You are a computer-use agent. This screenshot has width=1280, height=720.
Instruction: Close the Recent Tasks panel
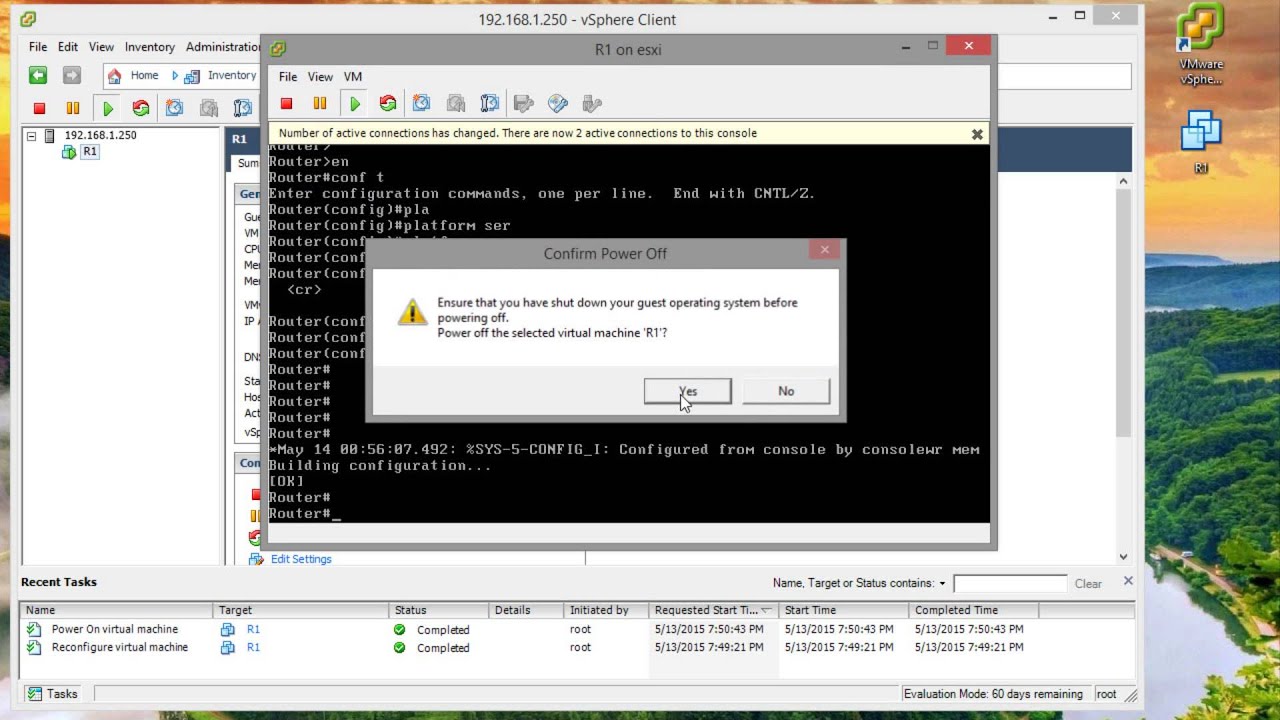click(1128, 581)
